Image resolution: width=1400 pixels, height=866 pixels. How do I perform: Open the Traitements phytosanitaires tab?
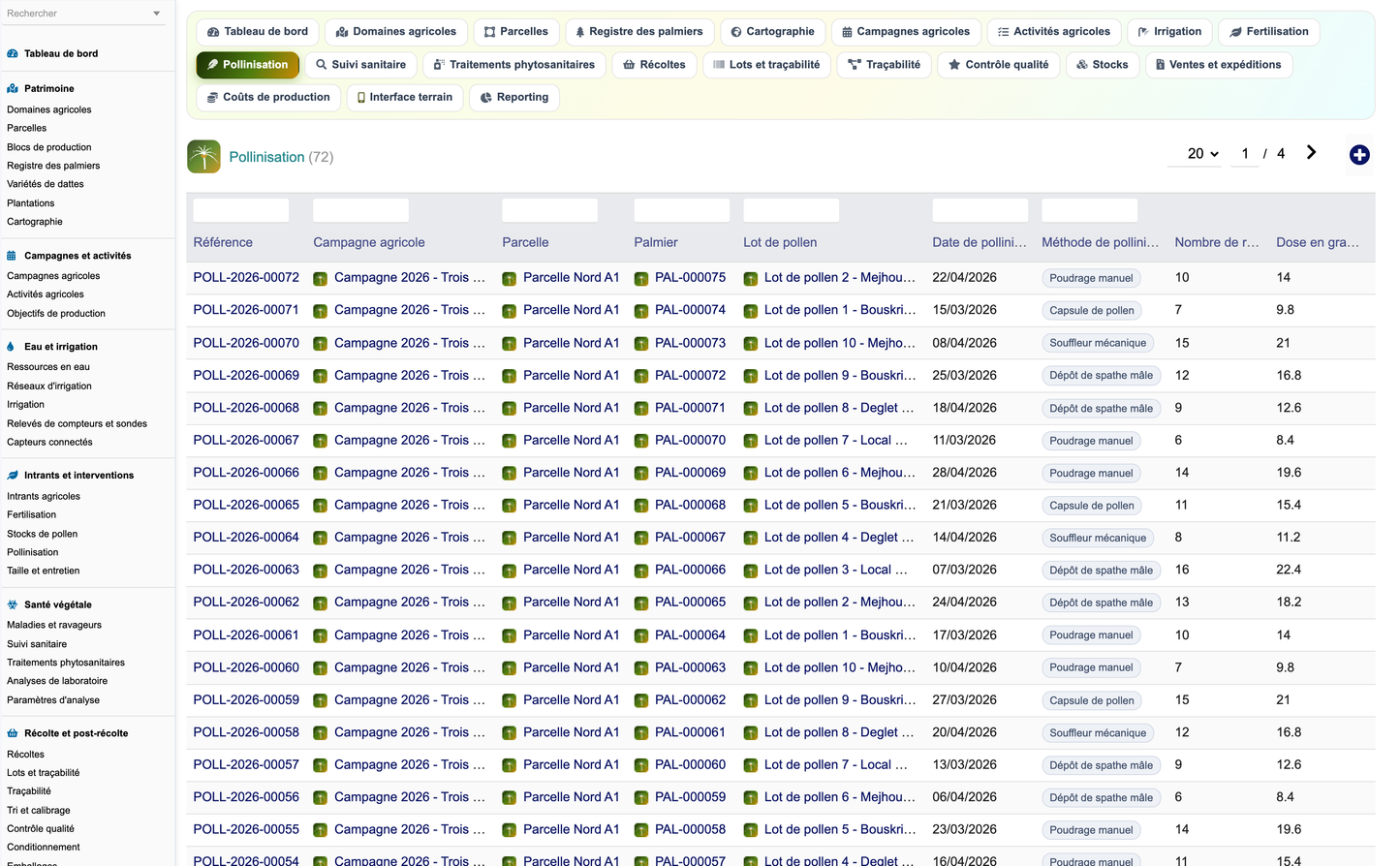[x=514, y=65]
